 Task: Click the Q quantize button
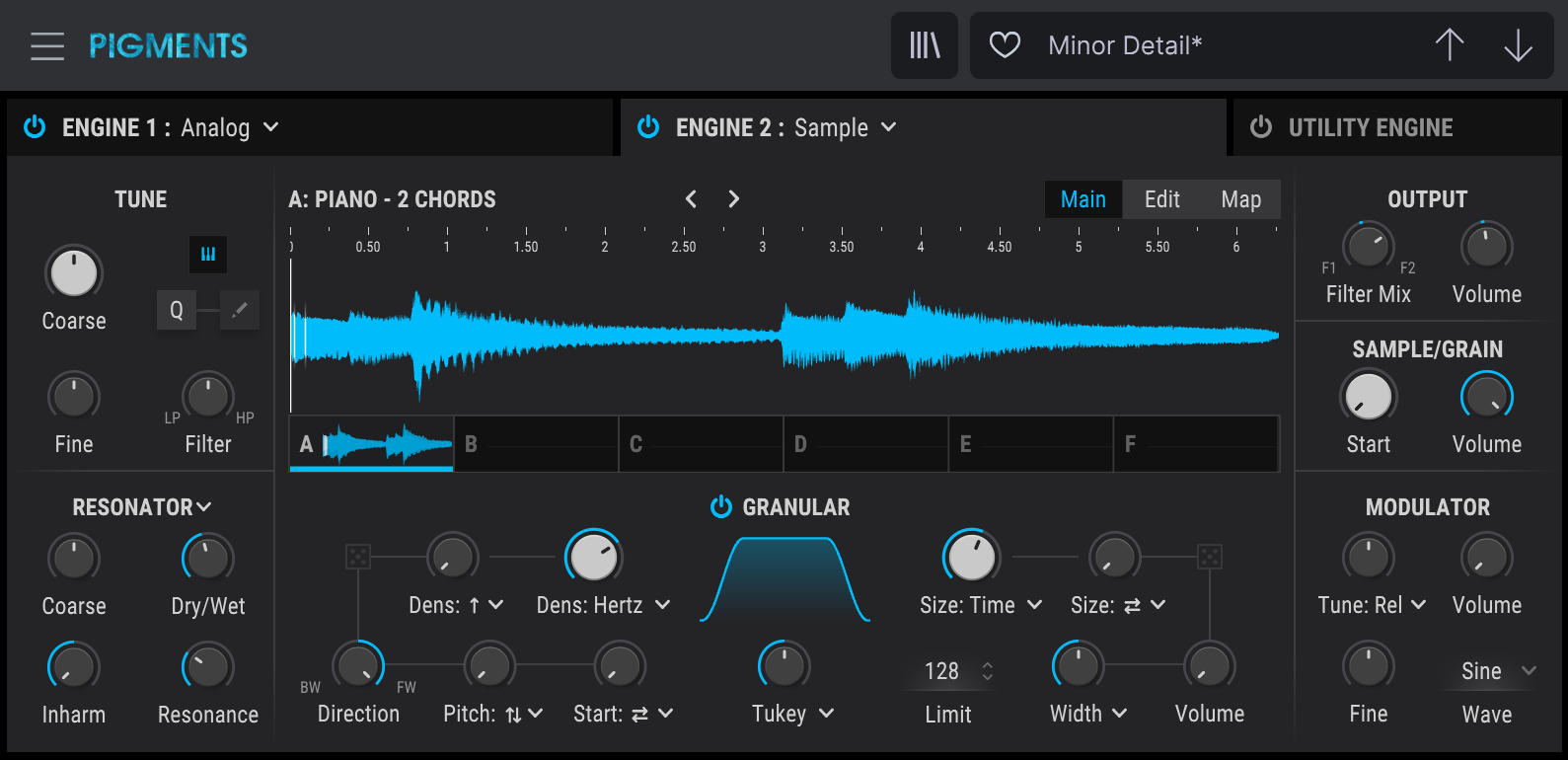[x=177, y=310]
